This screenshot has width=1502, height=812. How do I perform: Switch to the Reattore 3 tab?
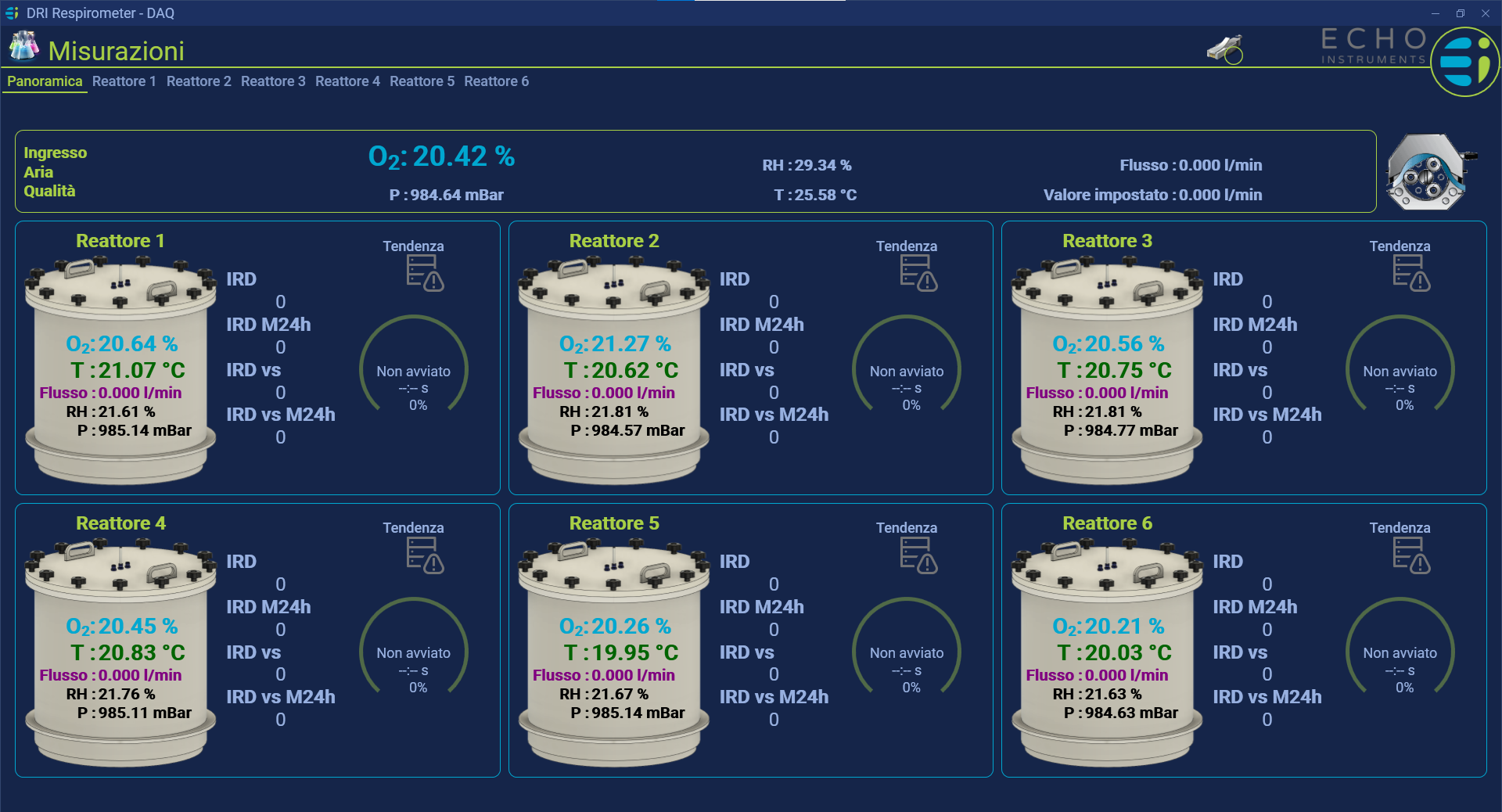click(x=272, y=81)
